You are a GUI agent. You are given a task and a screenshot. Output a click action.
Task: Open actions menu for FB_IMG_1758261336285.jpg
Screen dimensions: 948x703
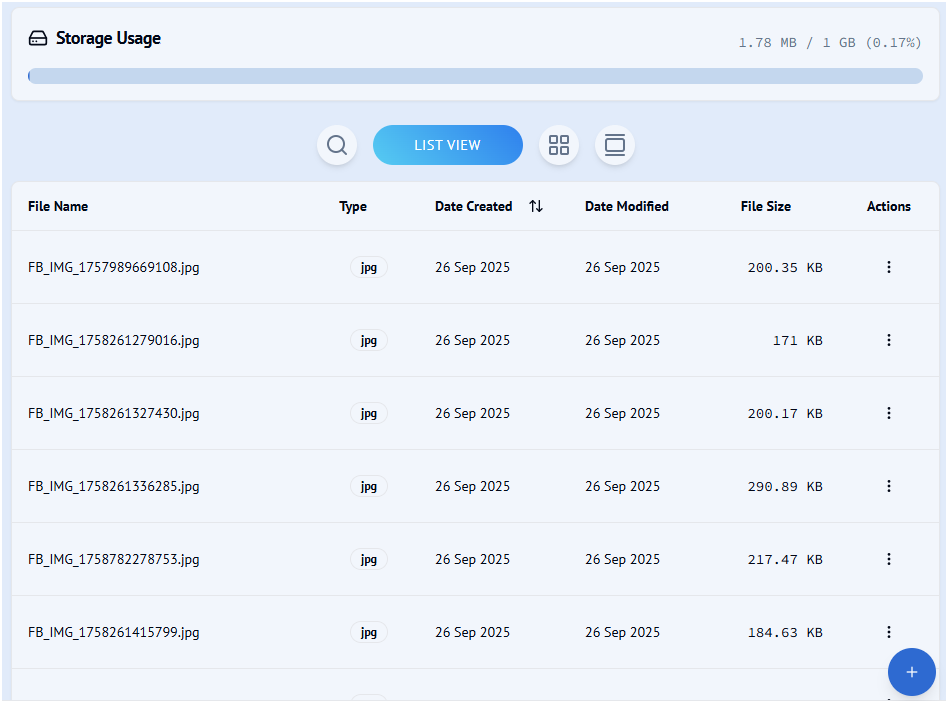[x=888, y=486]
